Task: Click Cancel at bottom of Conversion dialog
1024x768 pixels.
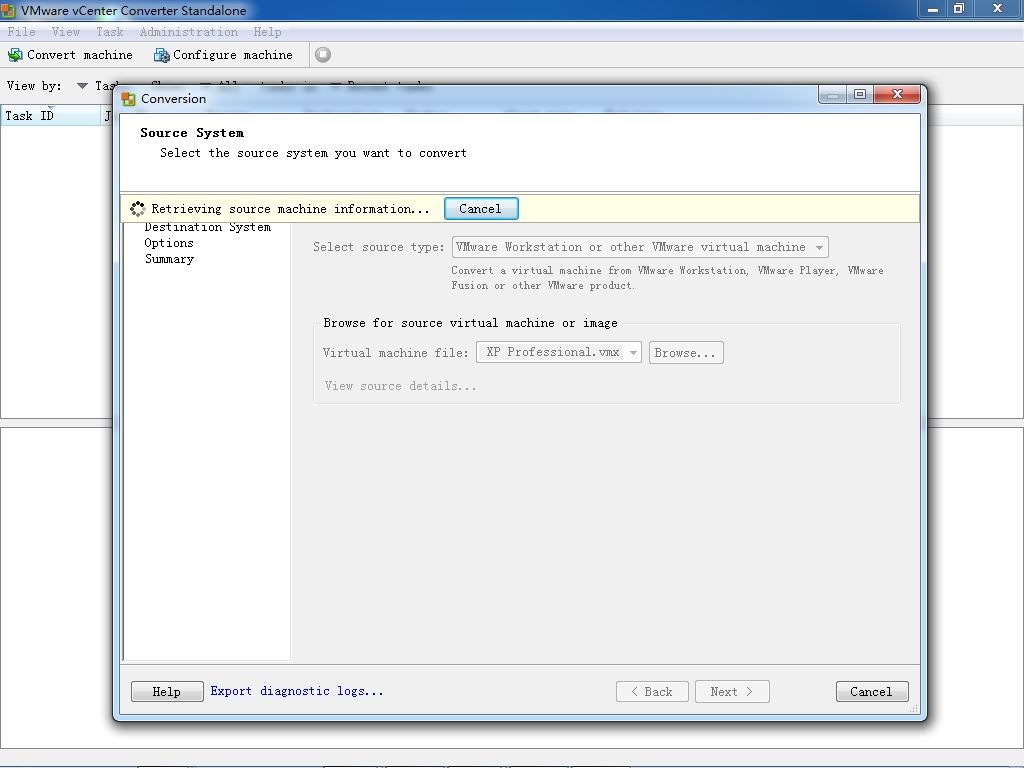Action: coord(872,692)
